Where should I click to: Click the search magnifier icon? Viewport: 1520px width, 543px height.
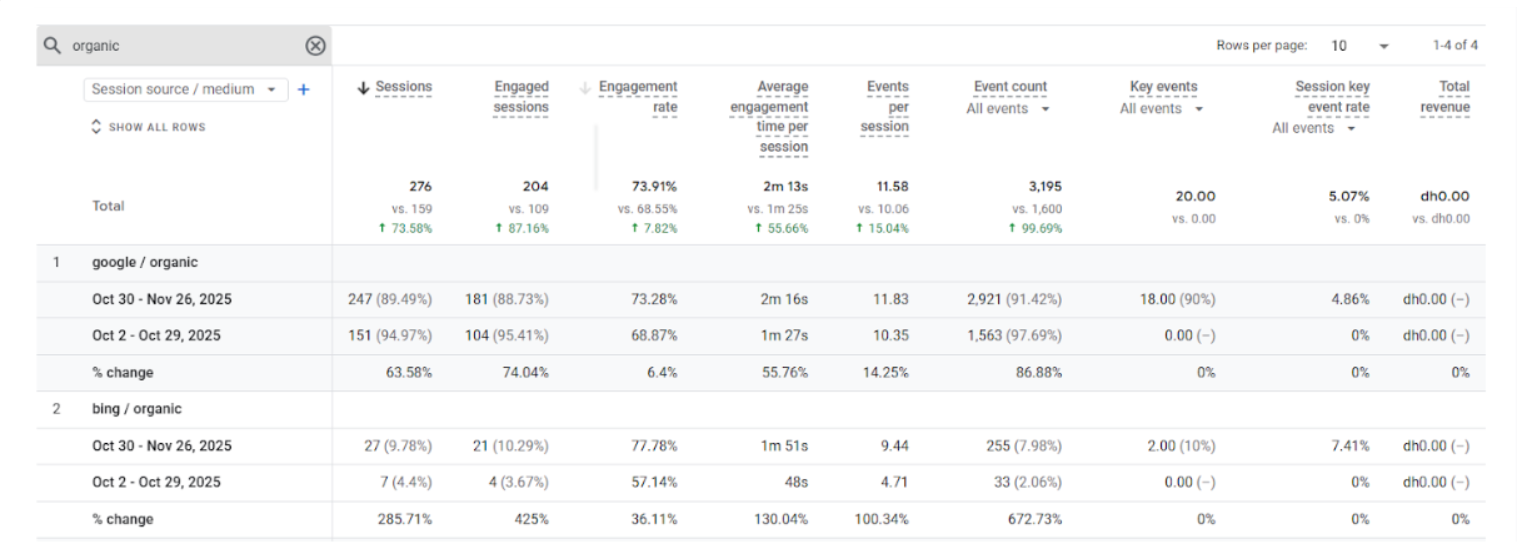pyautogui.click(x=53, y=46)
